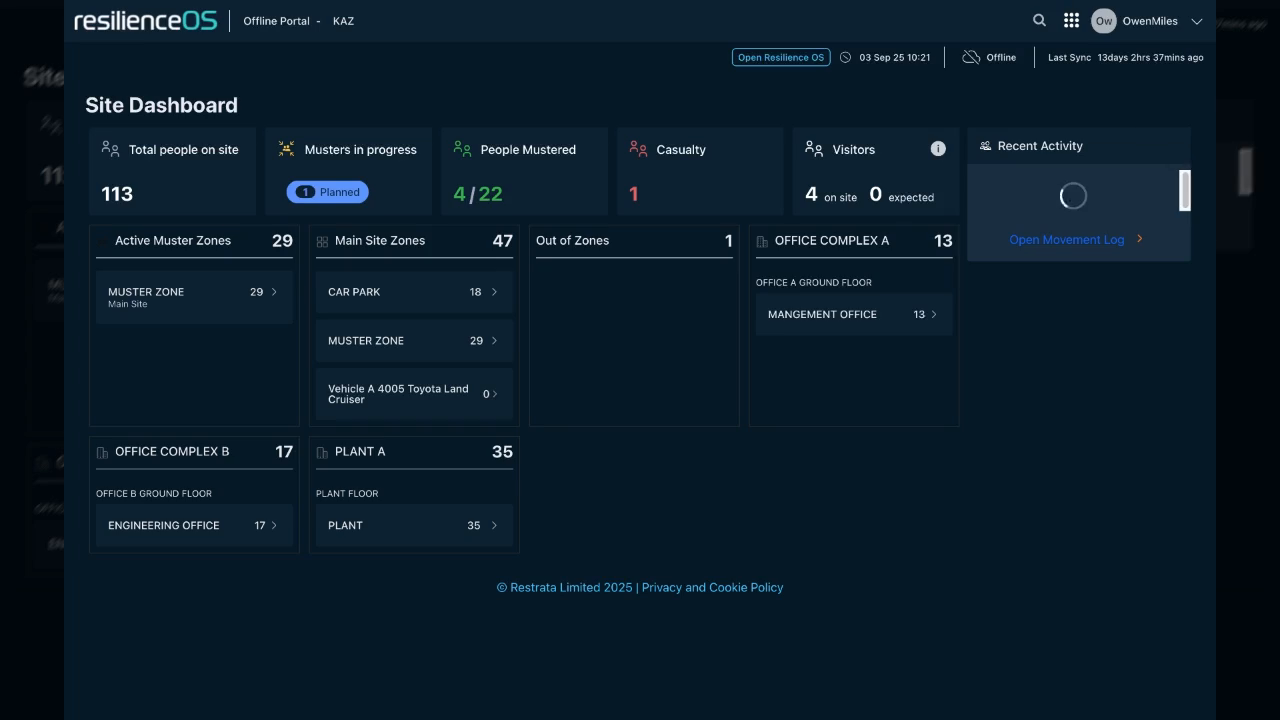
Task: Click the Main Site Zones grid icon
Action: pos(322,241)
